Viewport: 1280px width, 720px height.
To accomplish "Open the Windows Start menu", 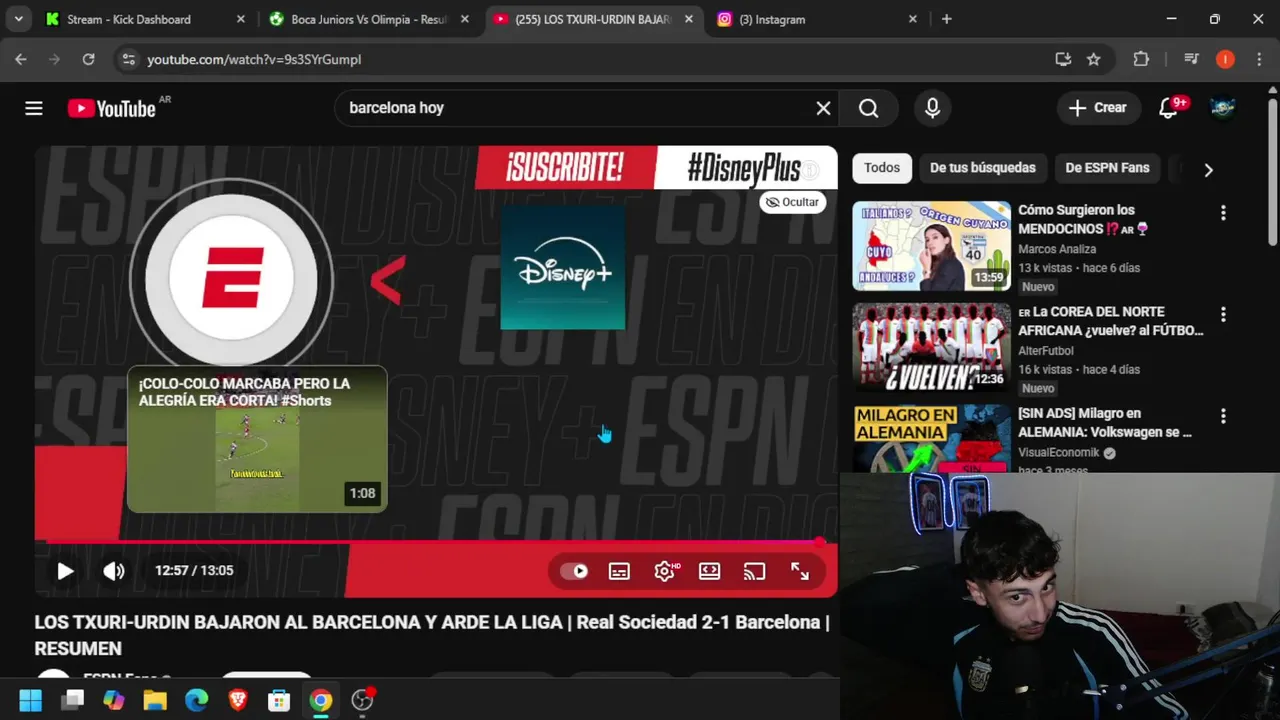I will coord(31,700).
